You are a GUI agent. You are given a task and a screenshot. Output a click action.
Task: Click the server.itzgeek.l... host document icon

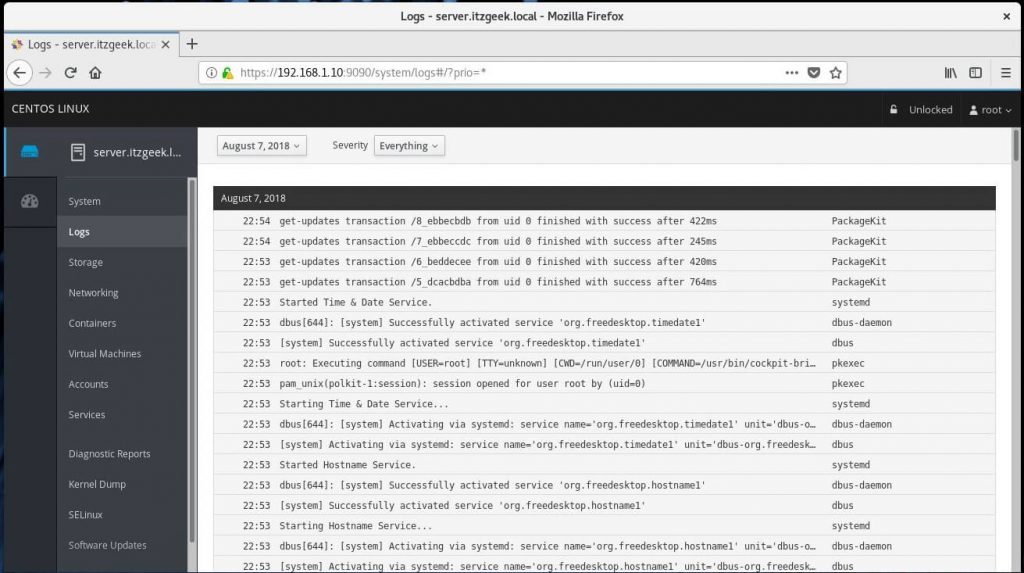78,152
